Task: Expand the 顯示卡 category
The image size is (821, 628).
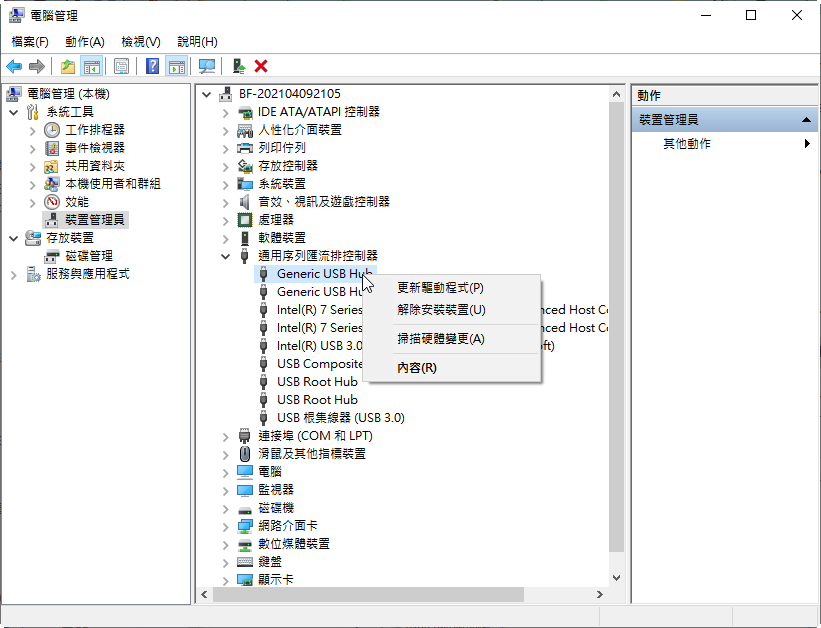Action: point(225,580)
